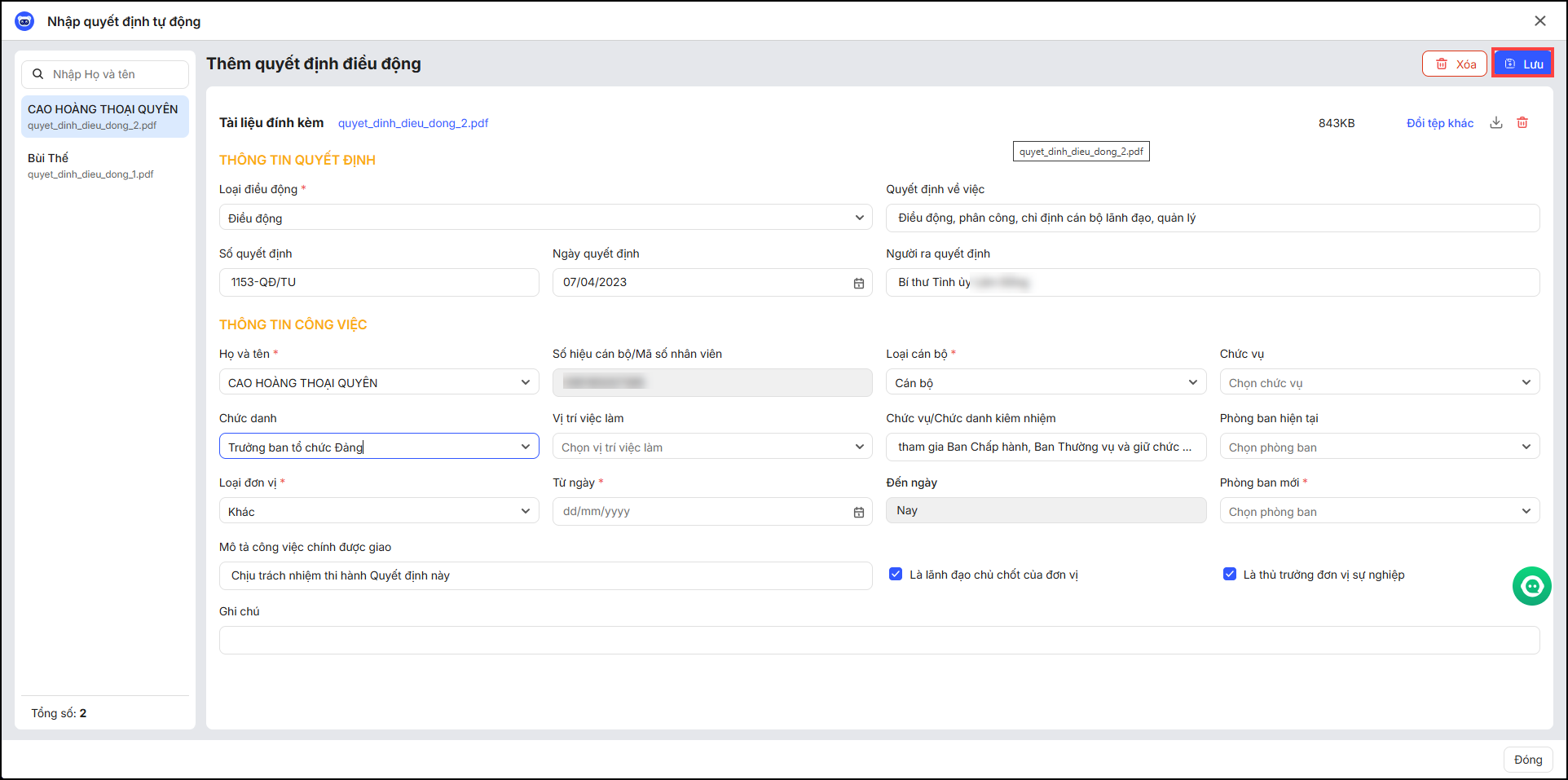Click the app logo in title bar

[24, 21]
